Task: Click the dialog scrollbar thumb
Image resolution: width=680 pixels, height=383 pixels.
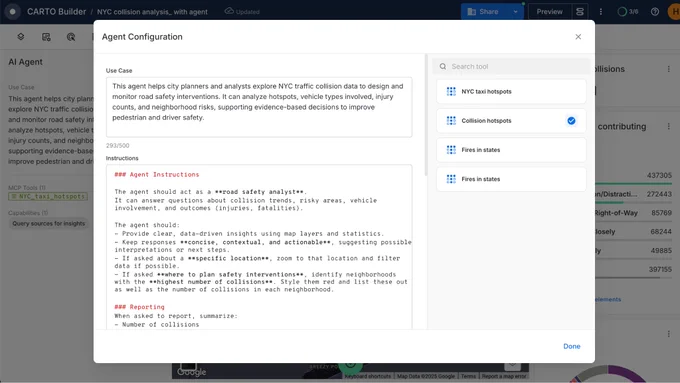Action: coord(426,115)
